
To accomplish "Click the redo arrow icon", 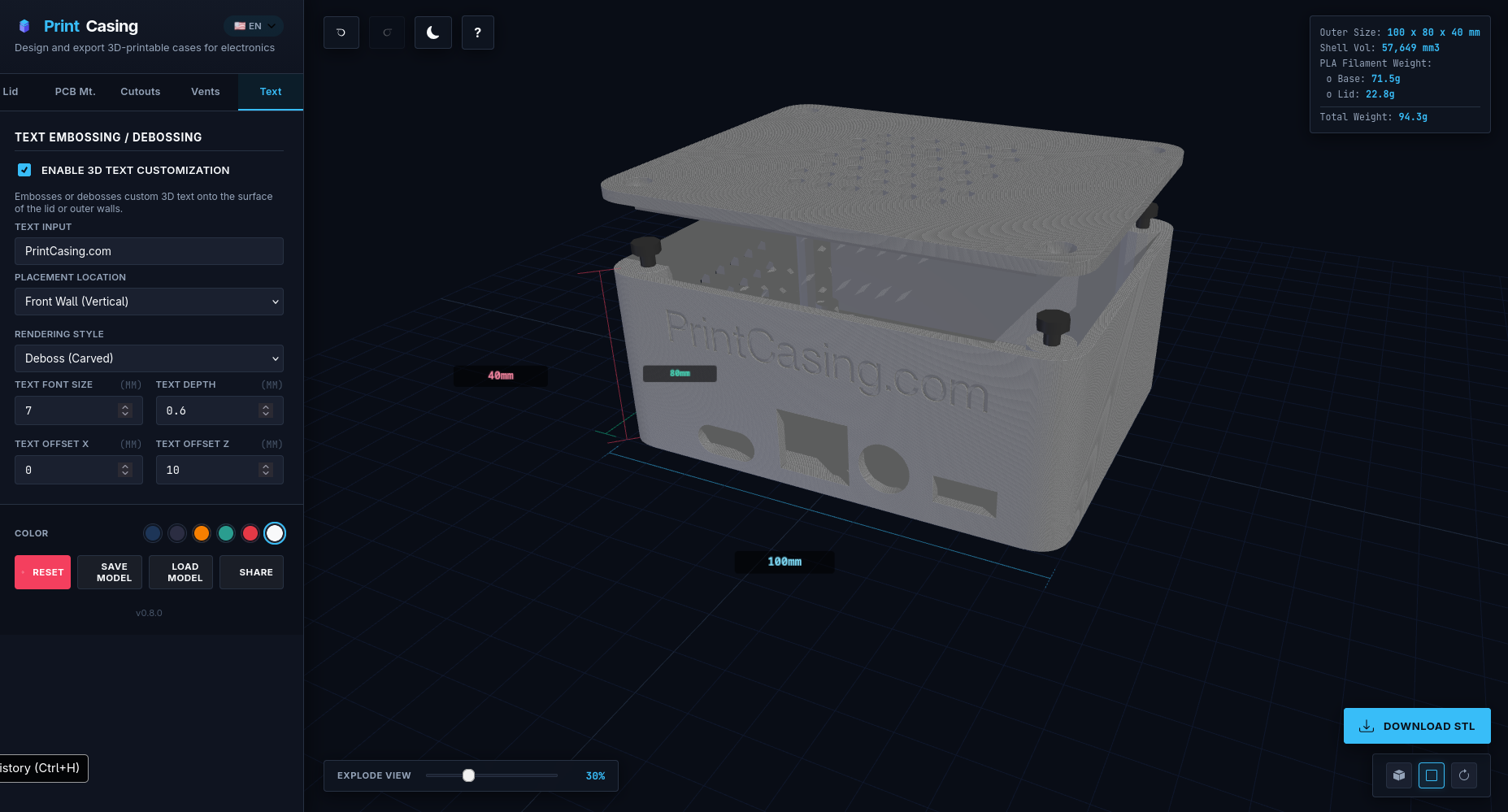I will tap(387, 33).
